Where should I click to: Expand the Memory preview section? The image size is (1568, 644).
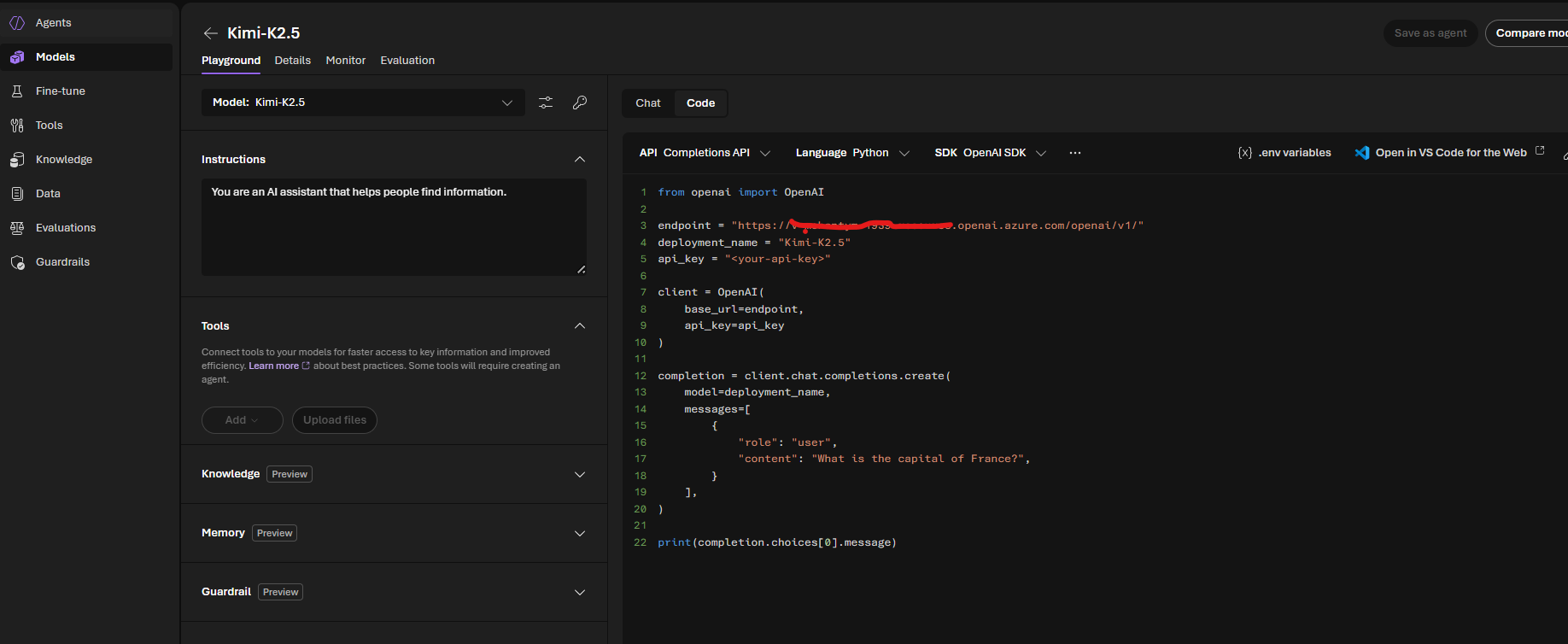tap(580, 533)
